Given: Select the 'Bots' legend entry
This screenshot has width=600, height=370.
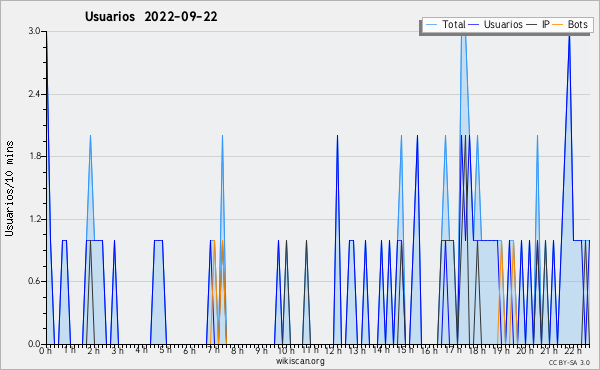Looking at the screenshot, I should click(x=577, y=24).
